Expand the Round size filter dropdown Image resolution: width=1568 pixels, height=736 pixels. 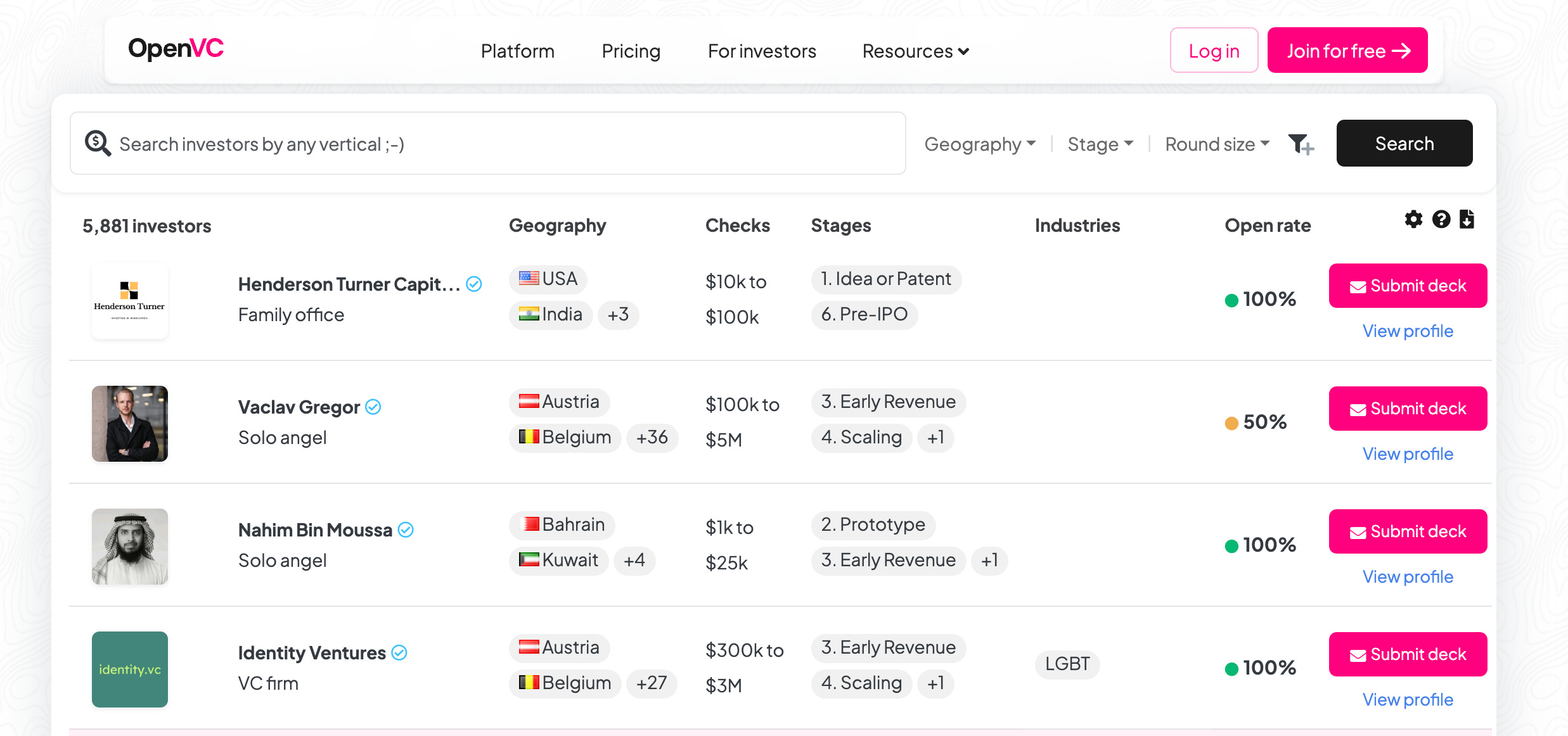point(1218,144)
